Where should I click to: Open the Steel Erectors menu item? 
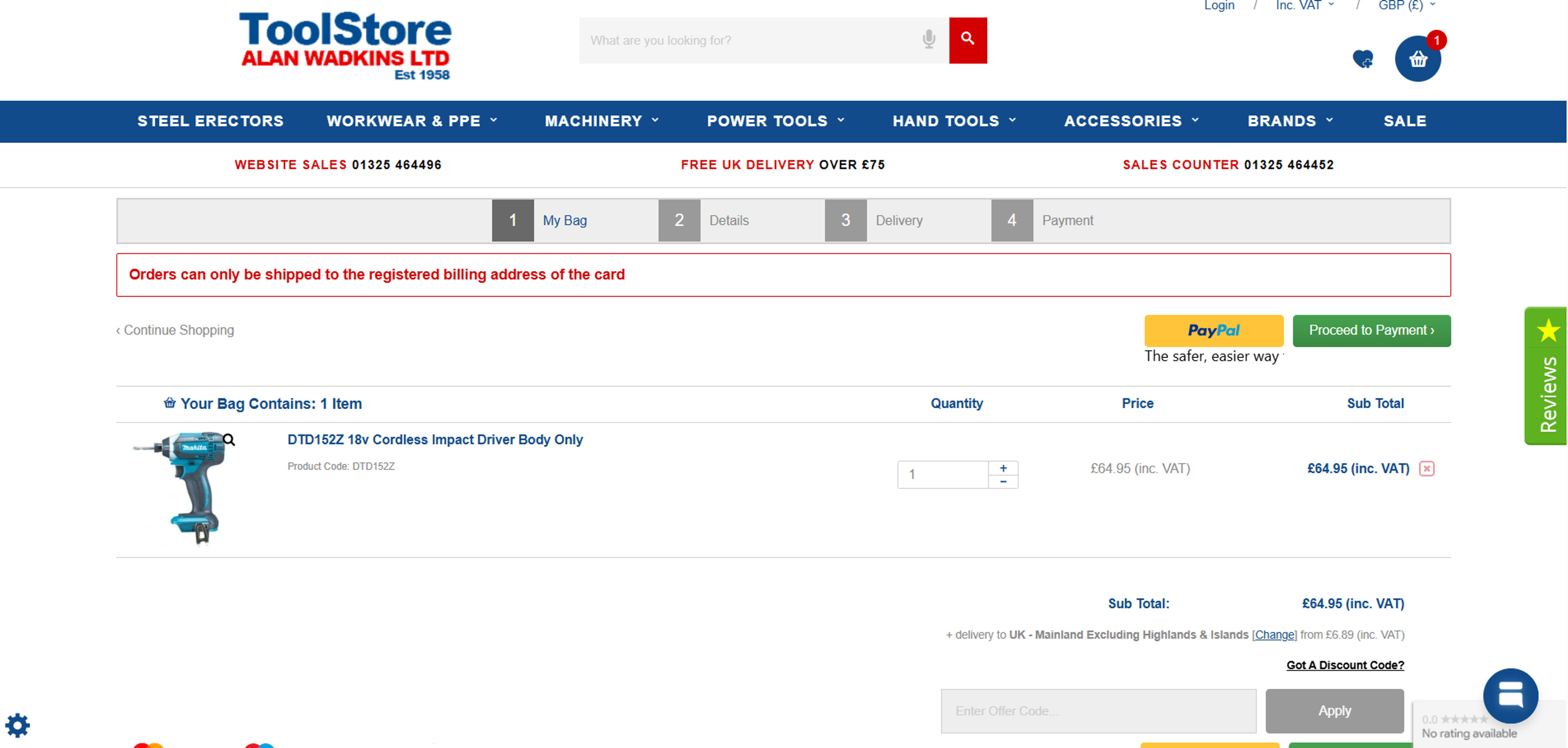click(x=211, y=121)
